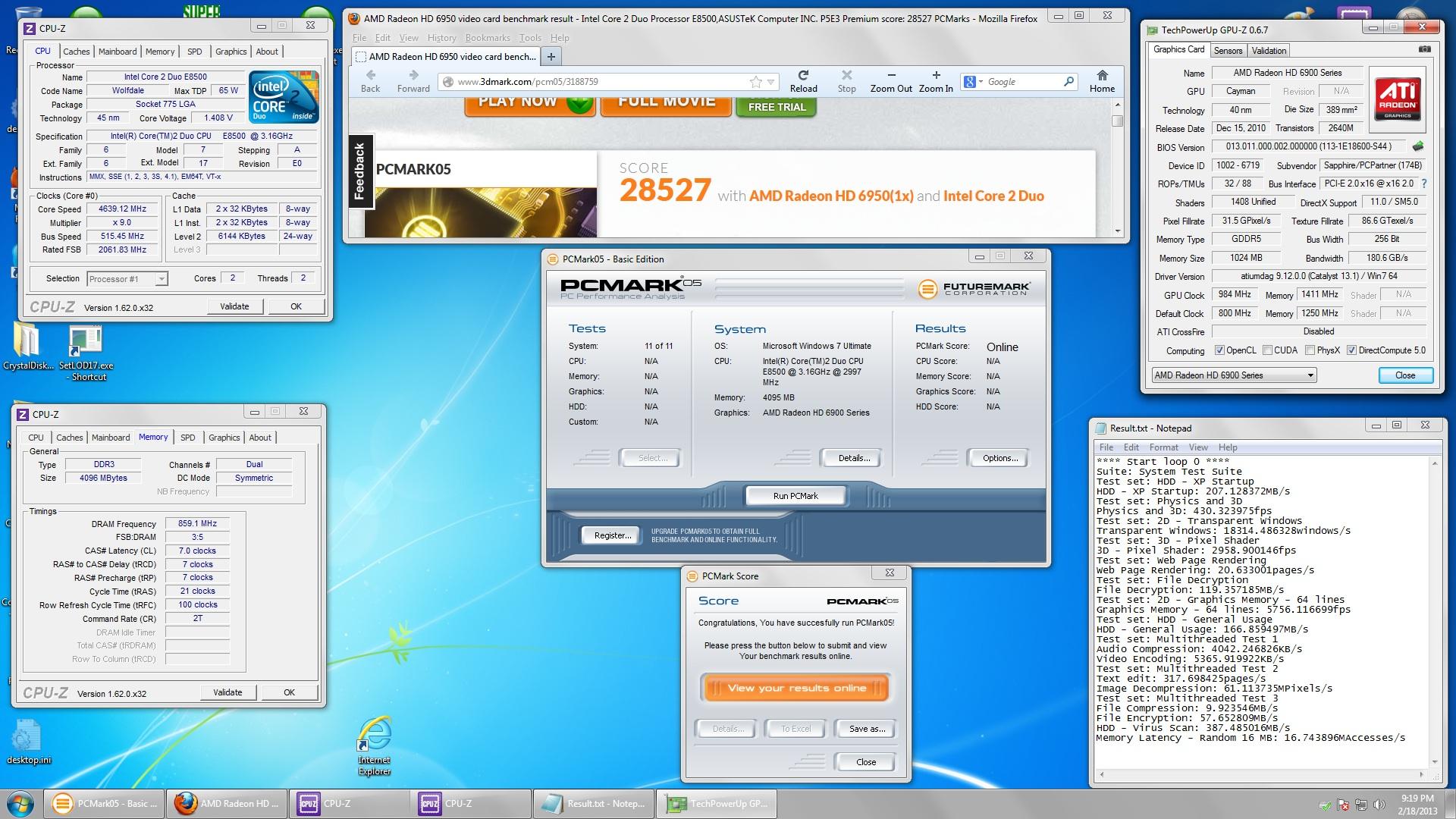Open SetLOD17.exe shortcut on desktop
This screenshot has height=819, width=1456.
point(86,353)
